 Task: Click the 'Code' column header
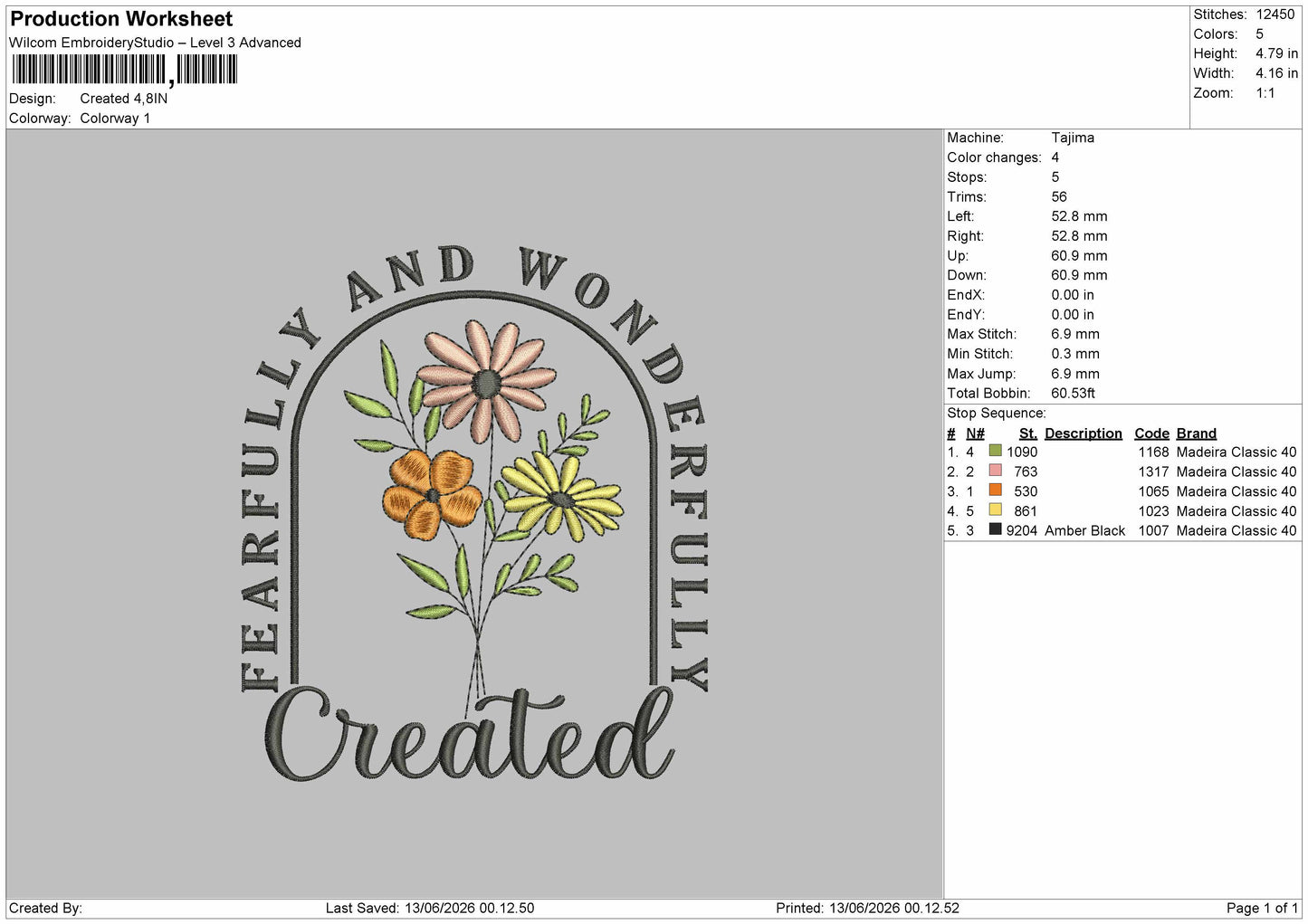coord(1151,433)
